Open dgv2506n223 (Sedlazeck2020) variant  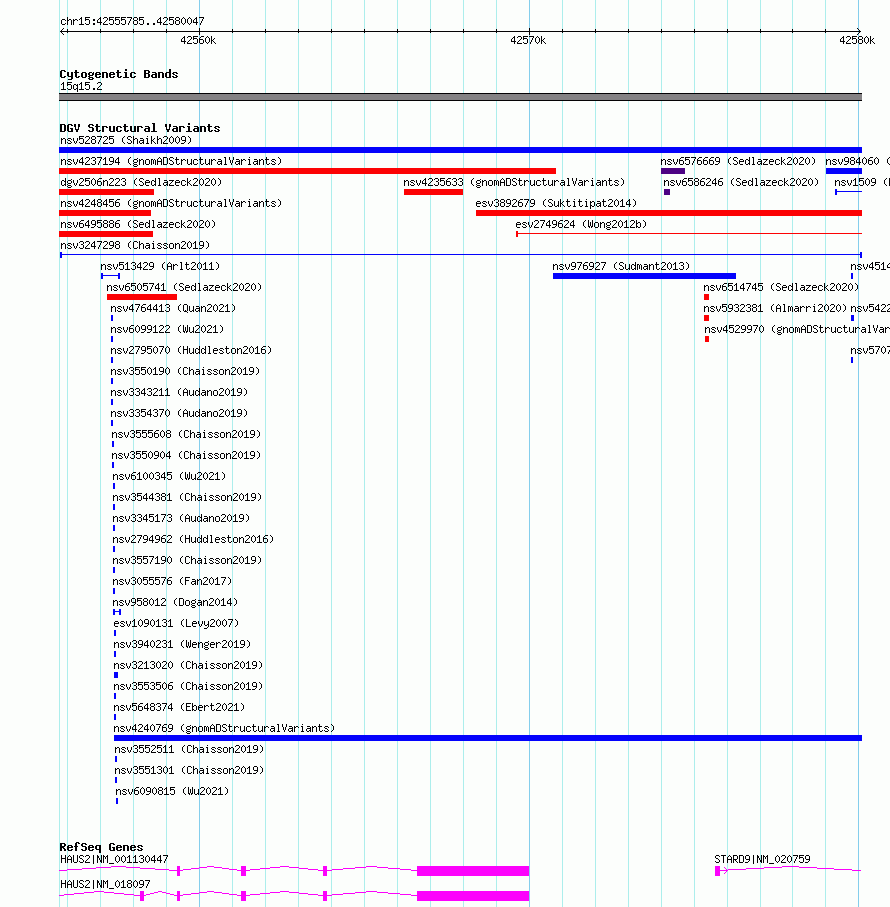[x=141, y=182]
